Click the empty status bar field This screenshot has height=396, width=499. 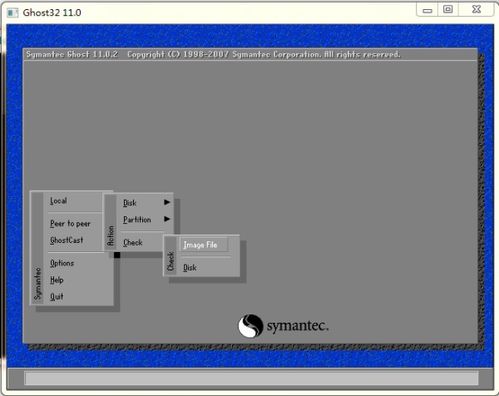252,378
